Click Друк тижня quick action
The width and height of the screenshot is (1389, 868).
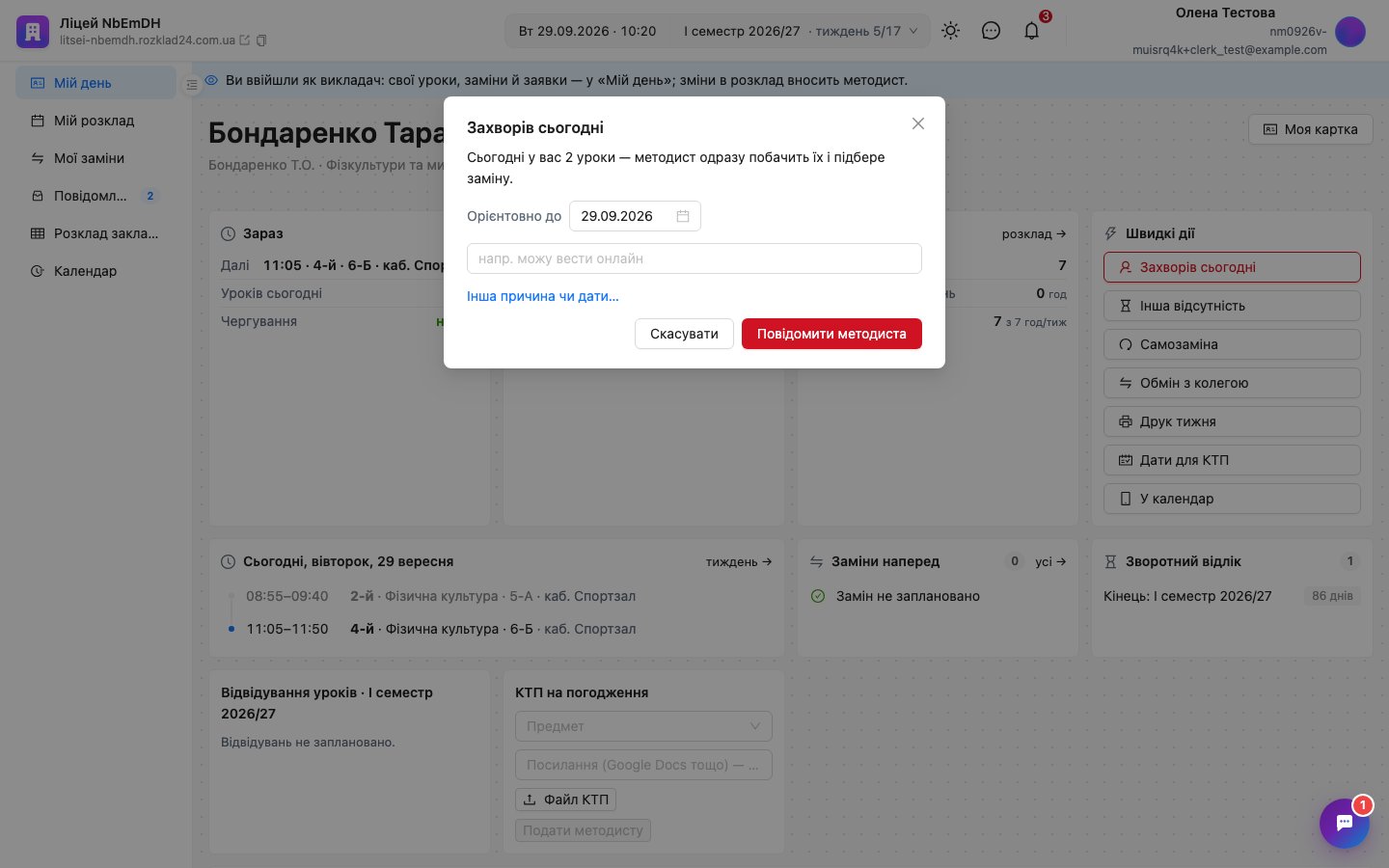[1232, 421]
